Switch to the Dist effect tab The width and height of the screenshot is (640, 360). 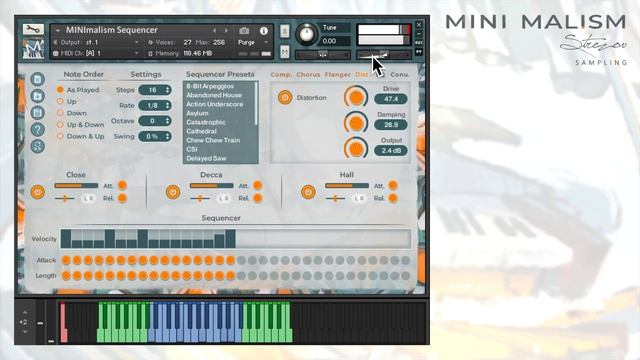(362, 75)
